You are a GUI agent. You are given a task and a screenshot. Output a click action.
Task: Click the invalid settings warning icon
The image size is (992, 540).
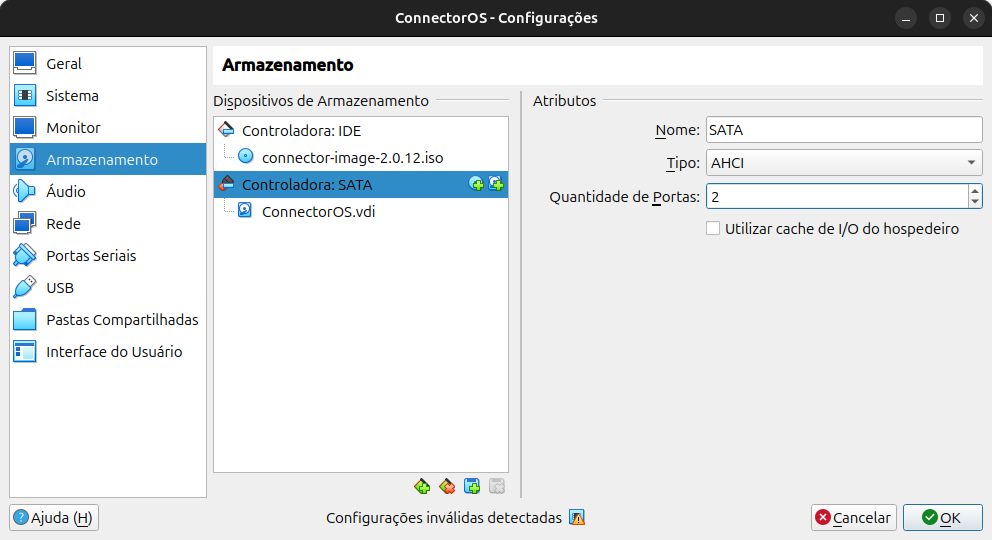tap(577, 517)
